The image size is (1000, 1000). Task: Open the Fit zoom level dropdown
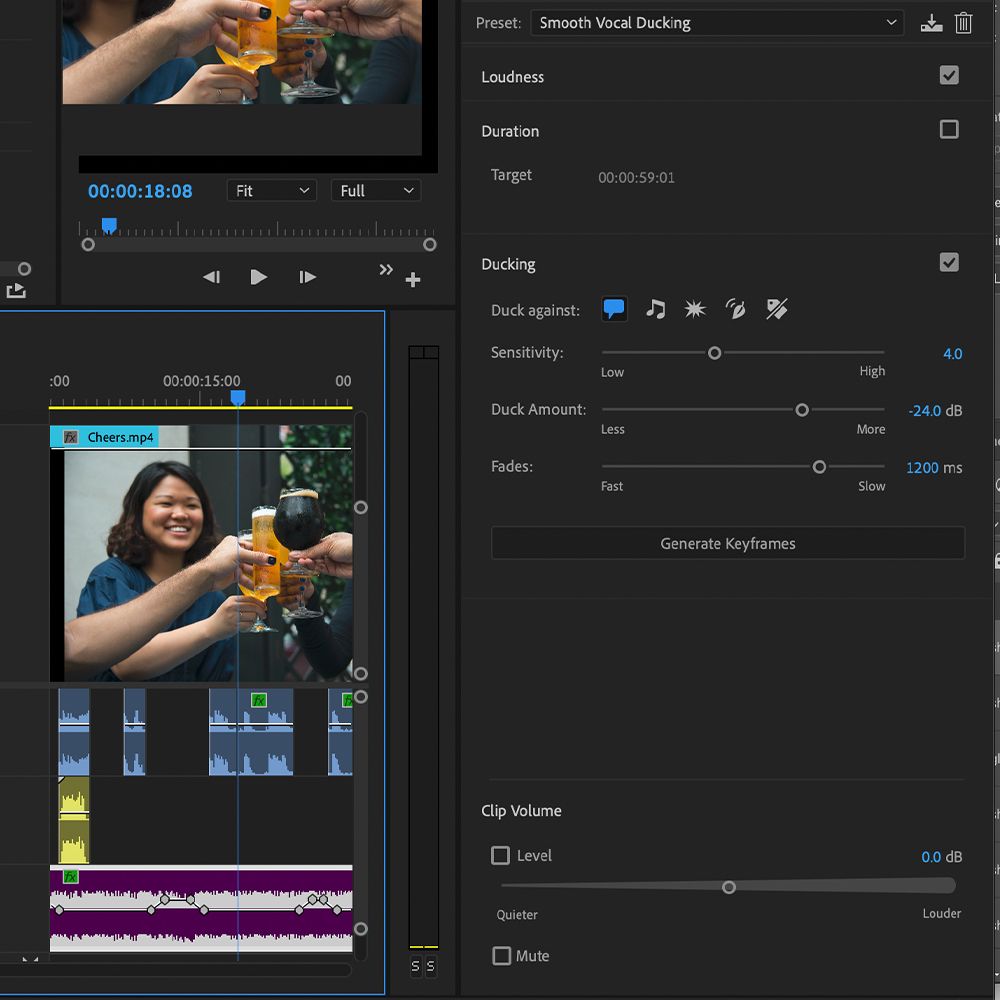(271, 190)
